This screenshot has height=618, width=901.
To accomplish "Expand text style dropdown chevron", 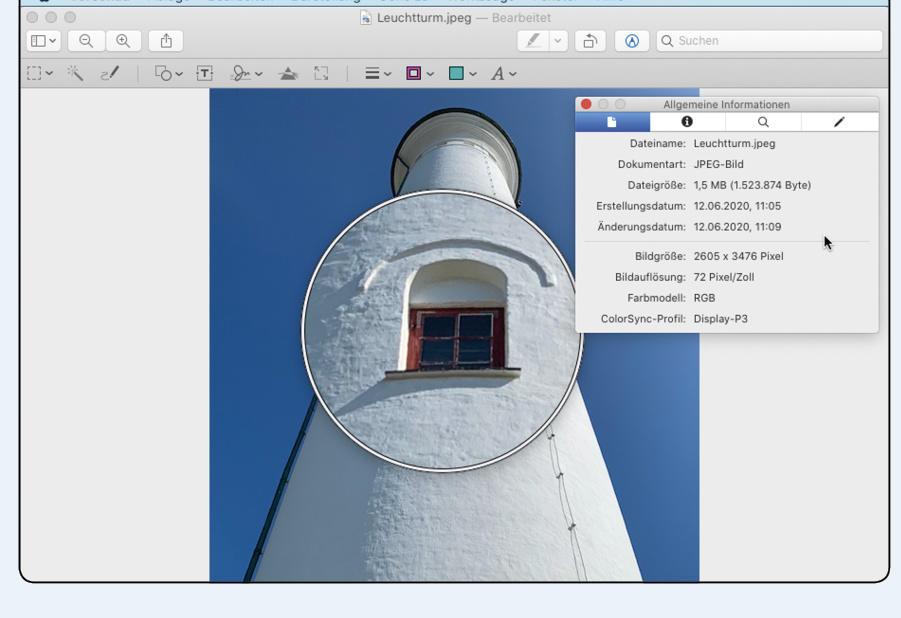I will point(513,74).
